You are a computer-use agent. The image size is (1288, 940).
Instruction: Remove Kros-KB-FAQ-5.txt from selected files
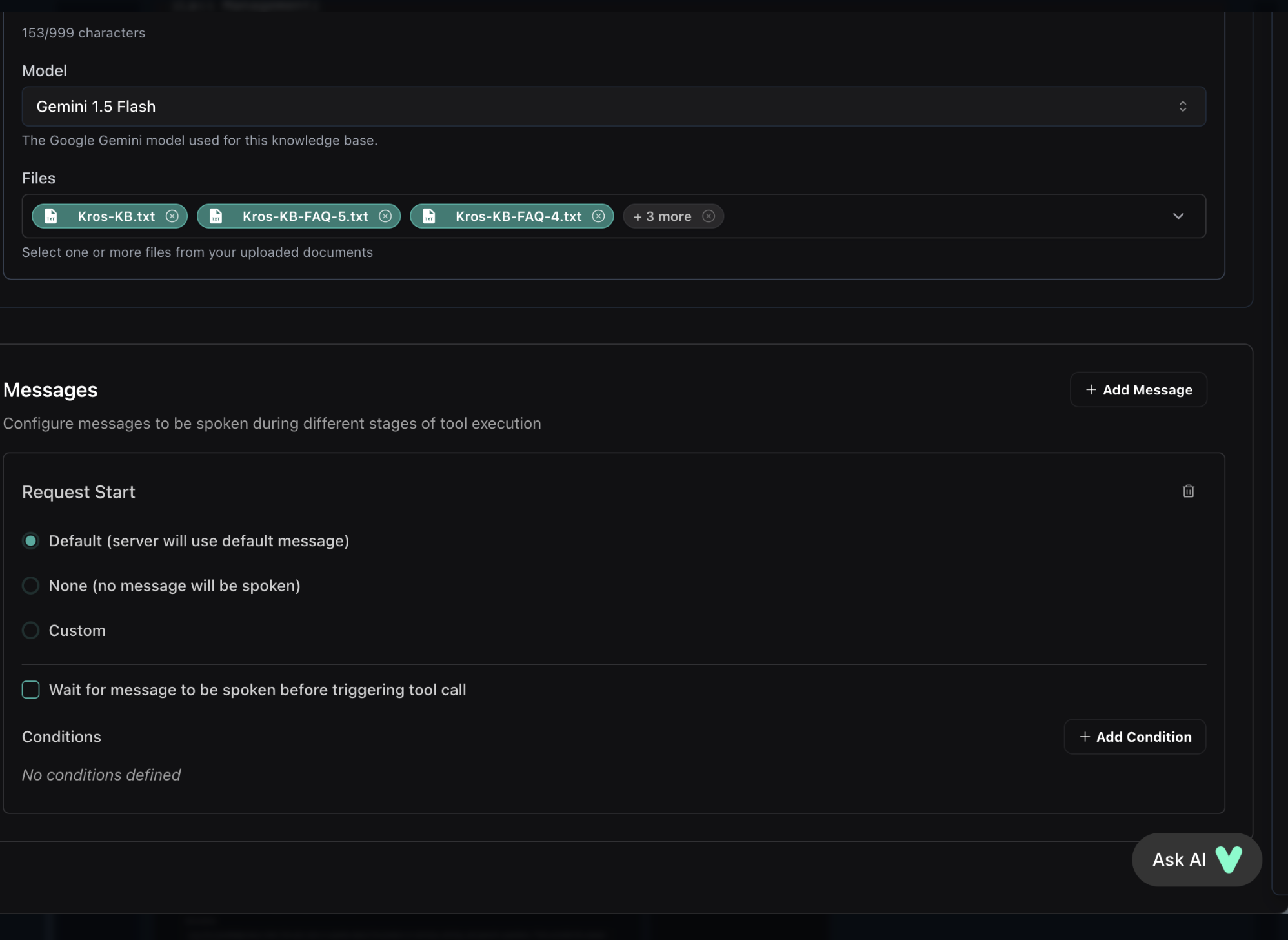pyautogui.click(x=385, y=216)
